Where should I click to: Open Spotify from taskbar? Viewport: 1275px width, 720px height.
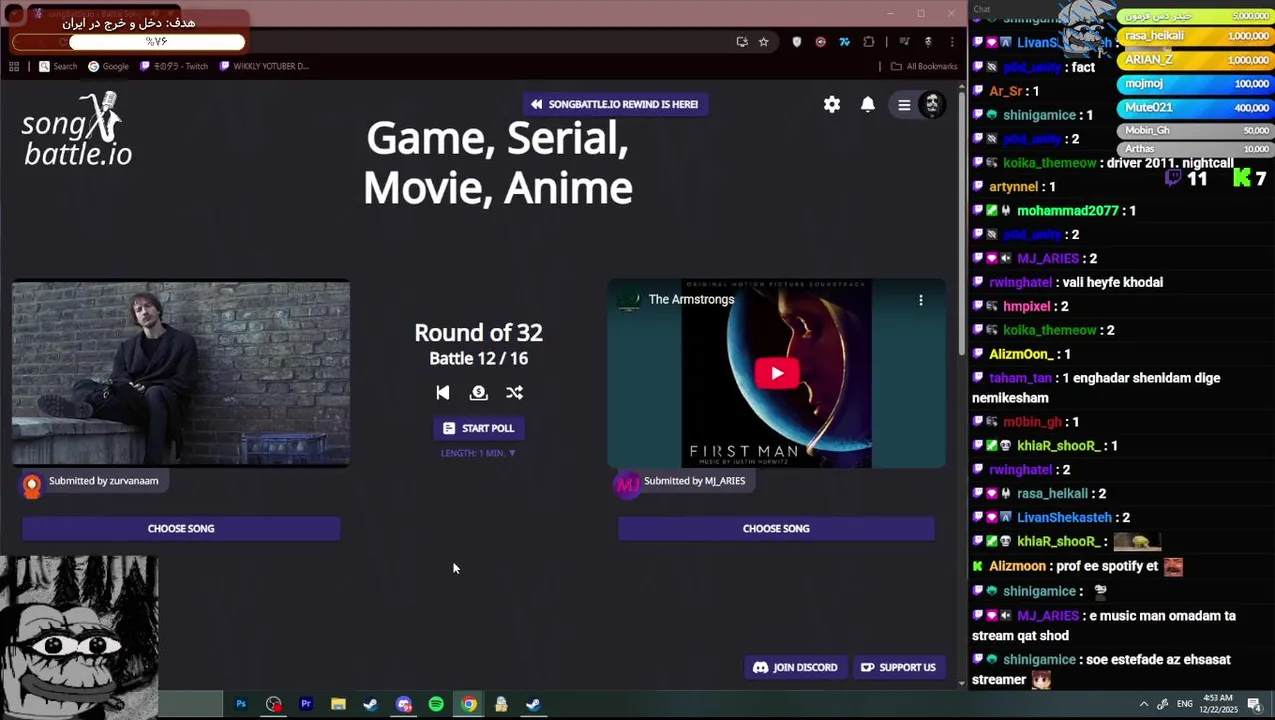[436, 704]
